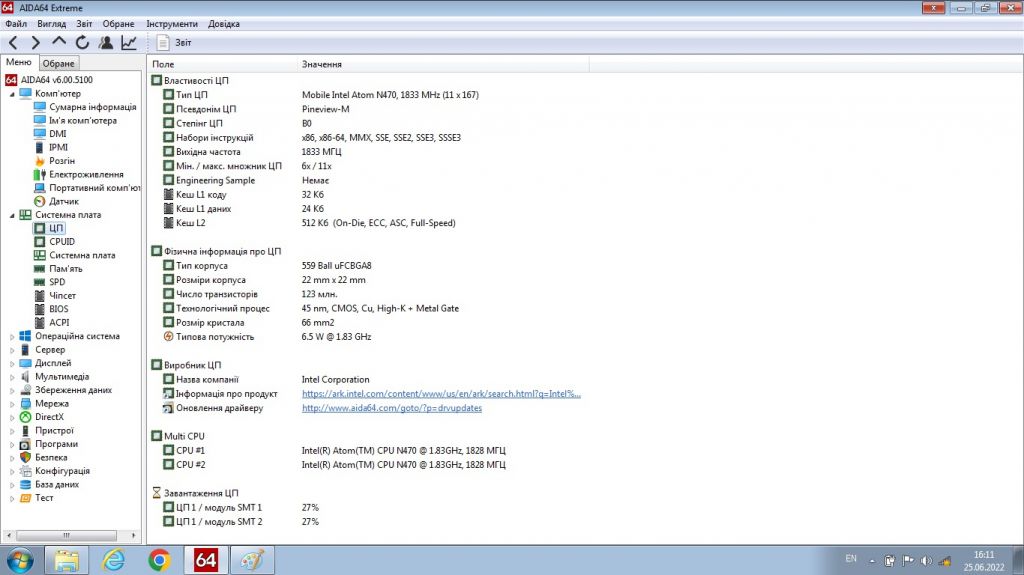Screen dimensions: 1024x575
Task: Open the aida64.com driver updates link
Action: (392, 408)
